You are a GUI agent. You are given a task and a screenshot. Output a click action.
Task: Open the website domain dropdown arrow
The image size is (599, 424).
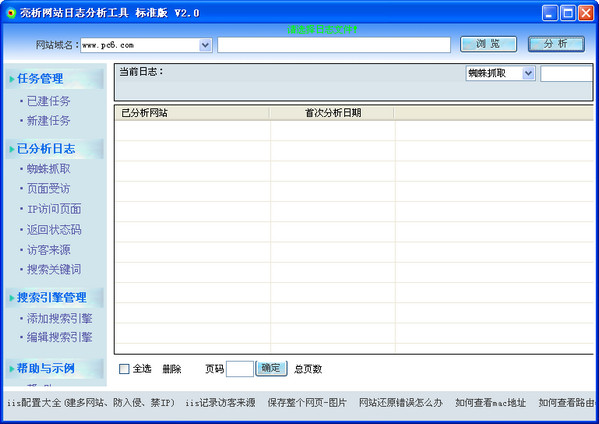pos(205,45)
